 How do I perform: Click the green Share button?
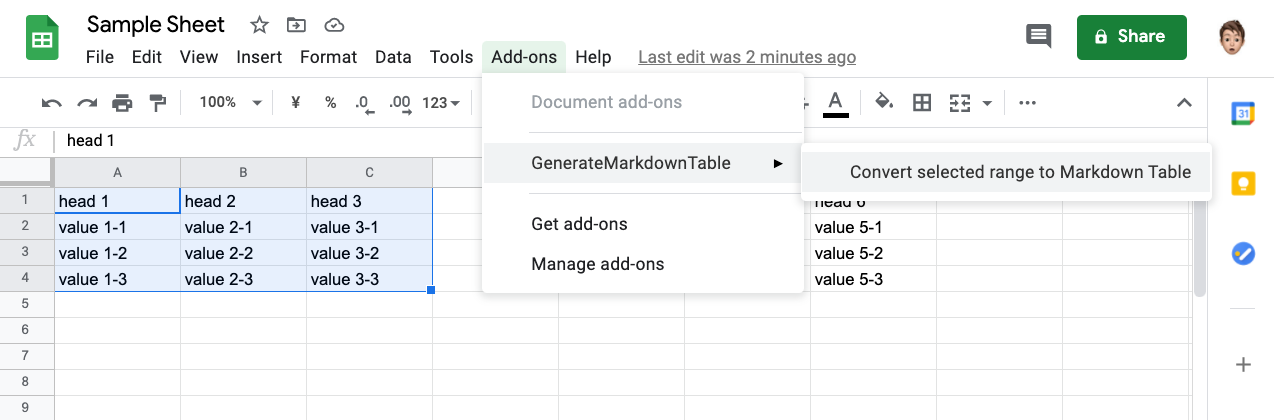click(x=1131, y=37)
